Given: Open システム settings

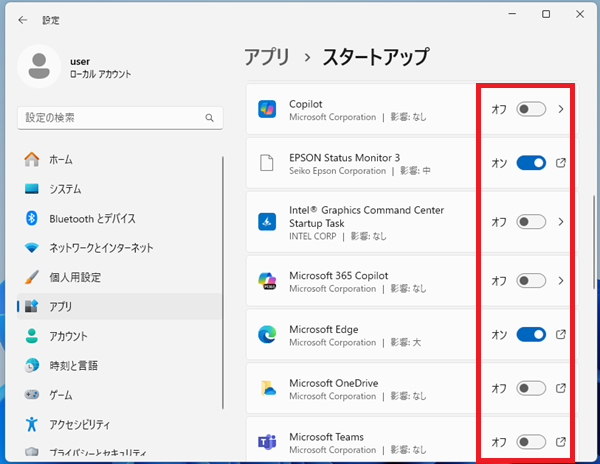Looking at the screenshot, I should point(119,189).
